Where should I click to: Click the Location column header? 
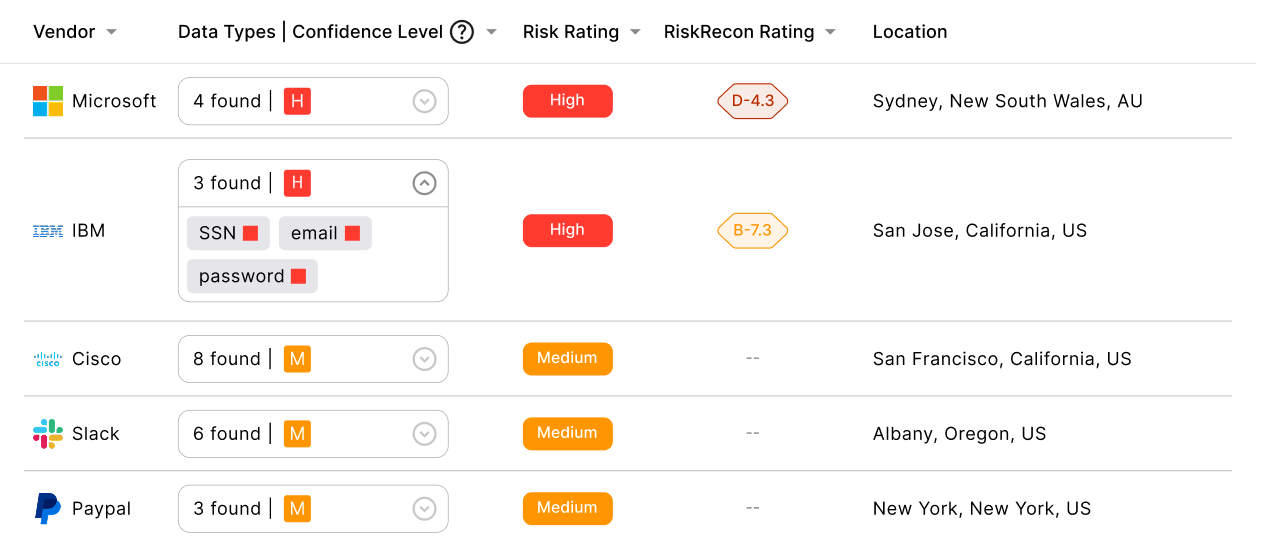pos(910,32)
